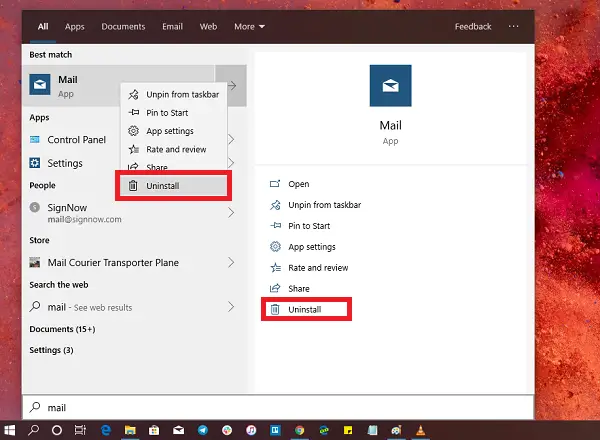Open Cortana circle icon on taskbar
Viewport: 600px width, 440px height.
(57, 430)
